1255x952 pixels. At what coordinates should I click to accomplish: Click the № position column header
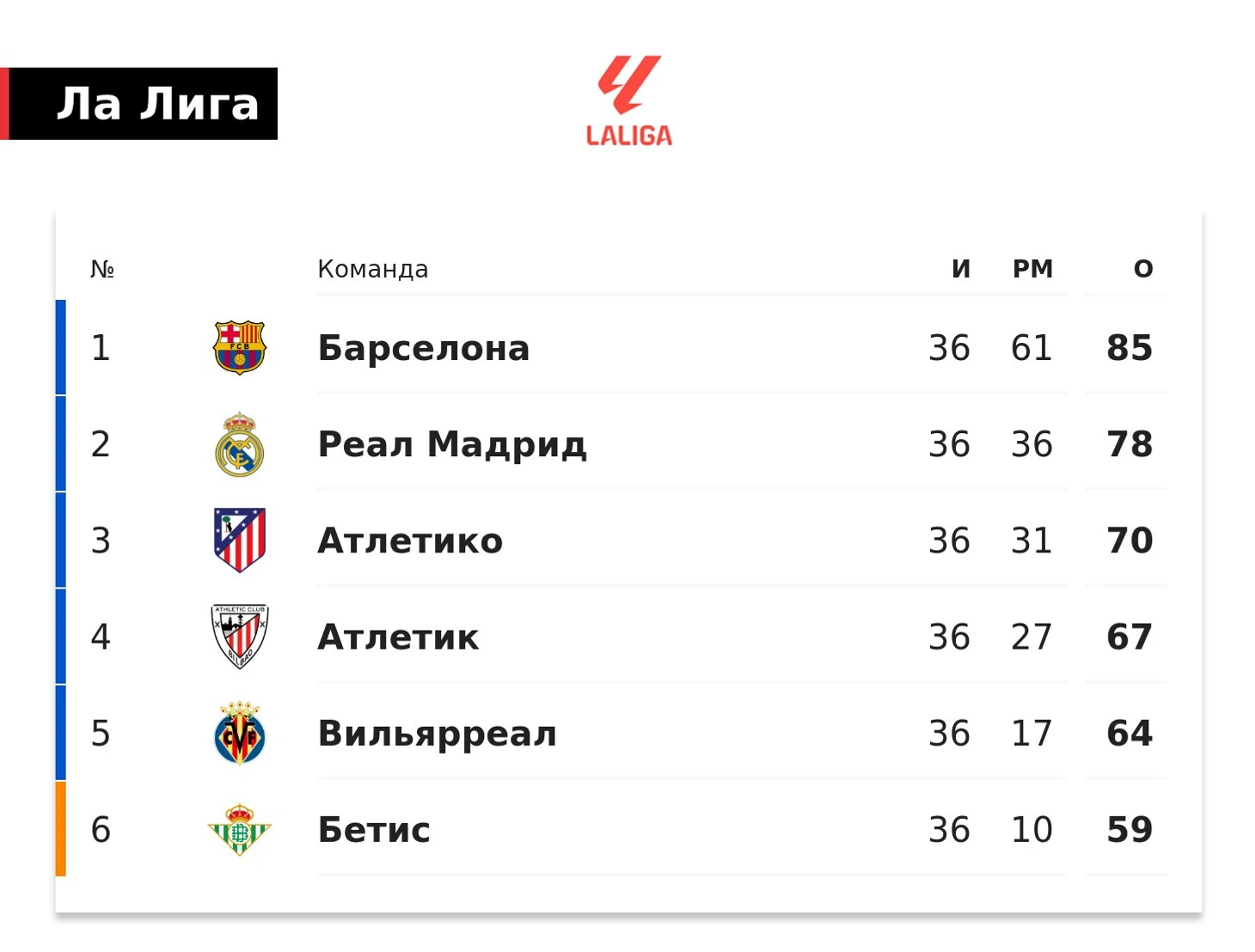coord(102,269)
